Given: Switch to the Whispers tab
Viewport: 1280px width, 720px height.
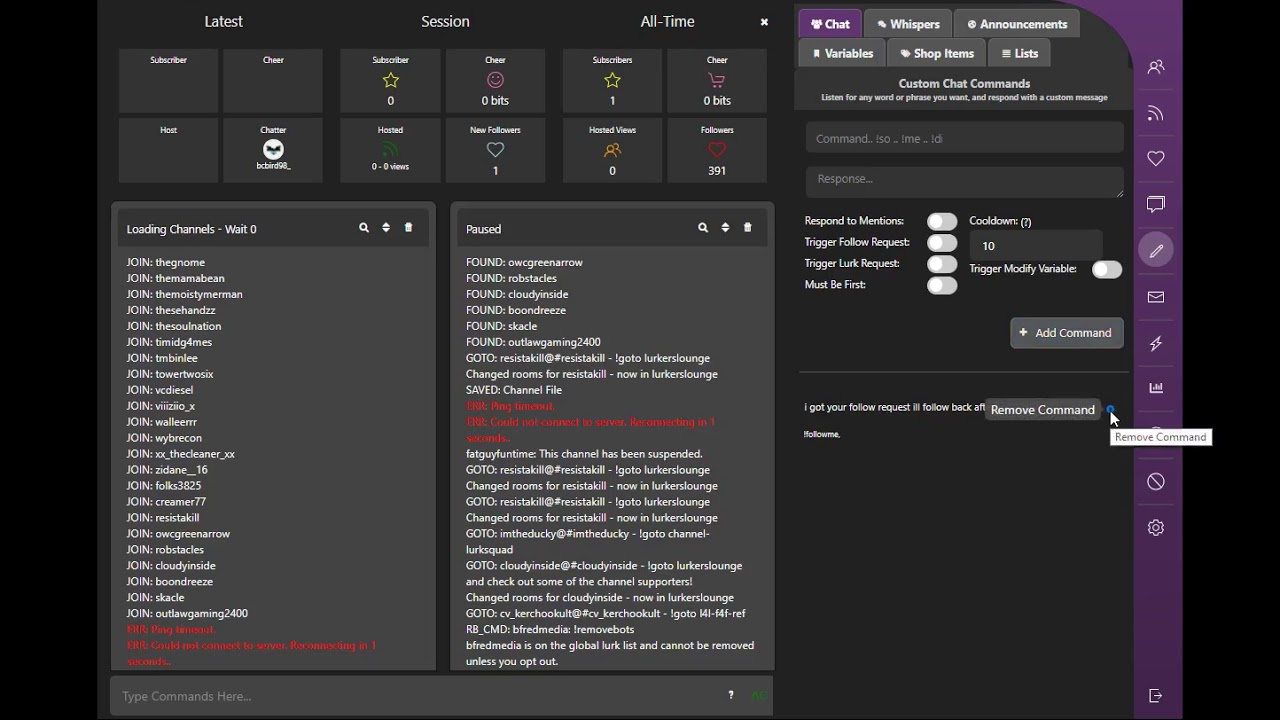Looking at the screenshot, I should coord(908,24).
